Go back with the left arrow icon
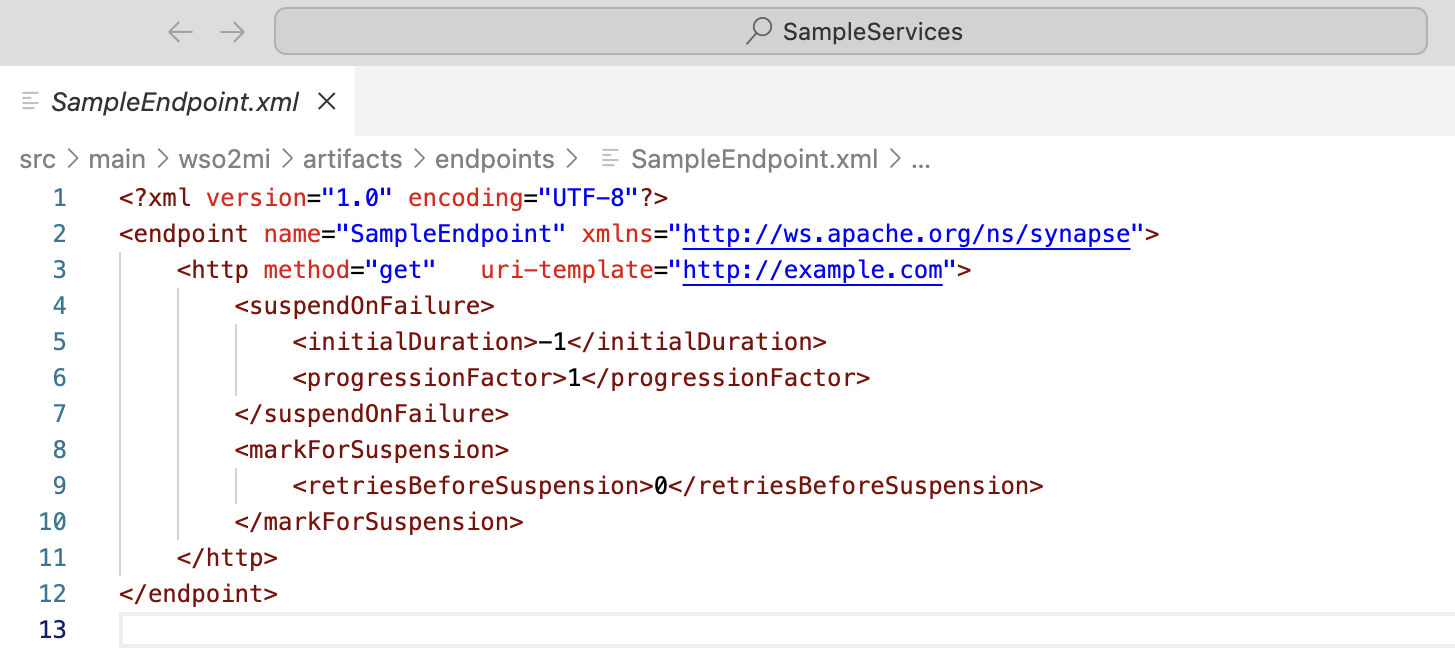Image resolution: width=1455 pixels, height=659 pixels. (x=180, y=32)
